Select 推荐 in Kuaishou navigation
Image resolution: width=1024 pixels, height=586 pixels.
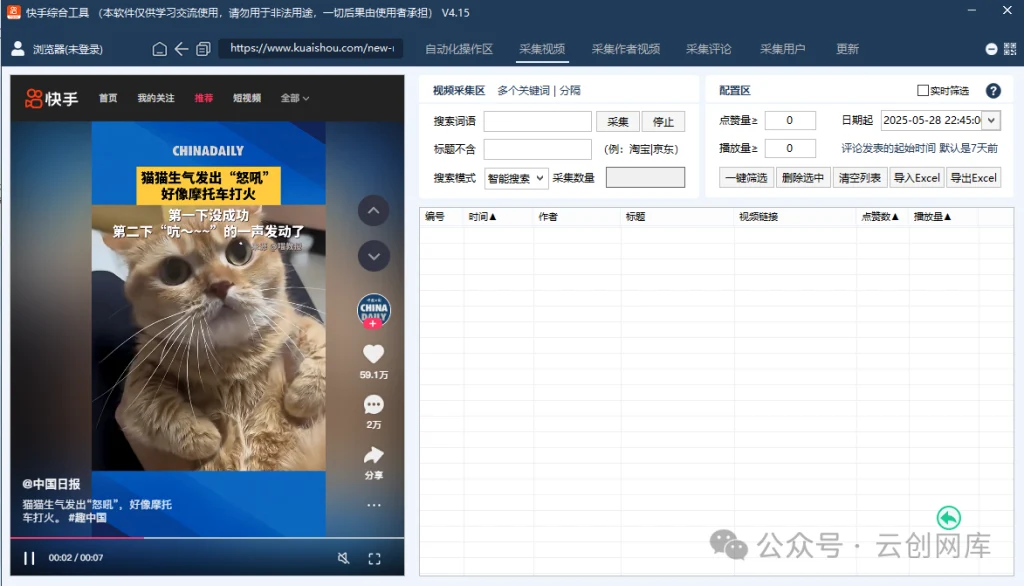(204, 98)
